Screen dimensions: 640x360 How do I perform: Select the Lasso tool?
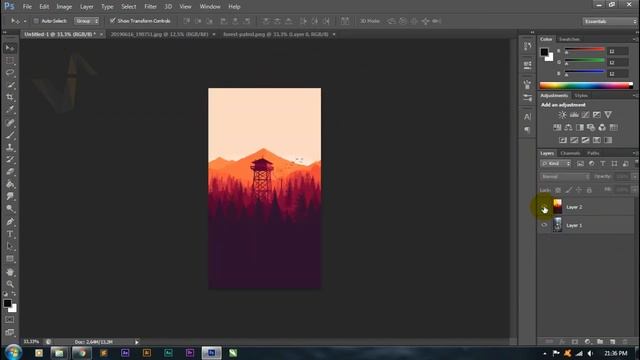click(x=10, y=73)
